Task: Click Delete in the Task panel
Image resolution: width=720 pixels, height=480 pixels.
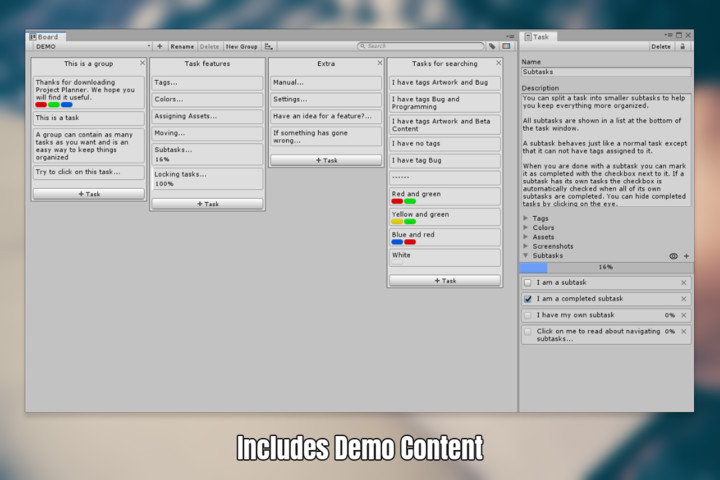Action: point(661,46)
